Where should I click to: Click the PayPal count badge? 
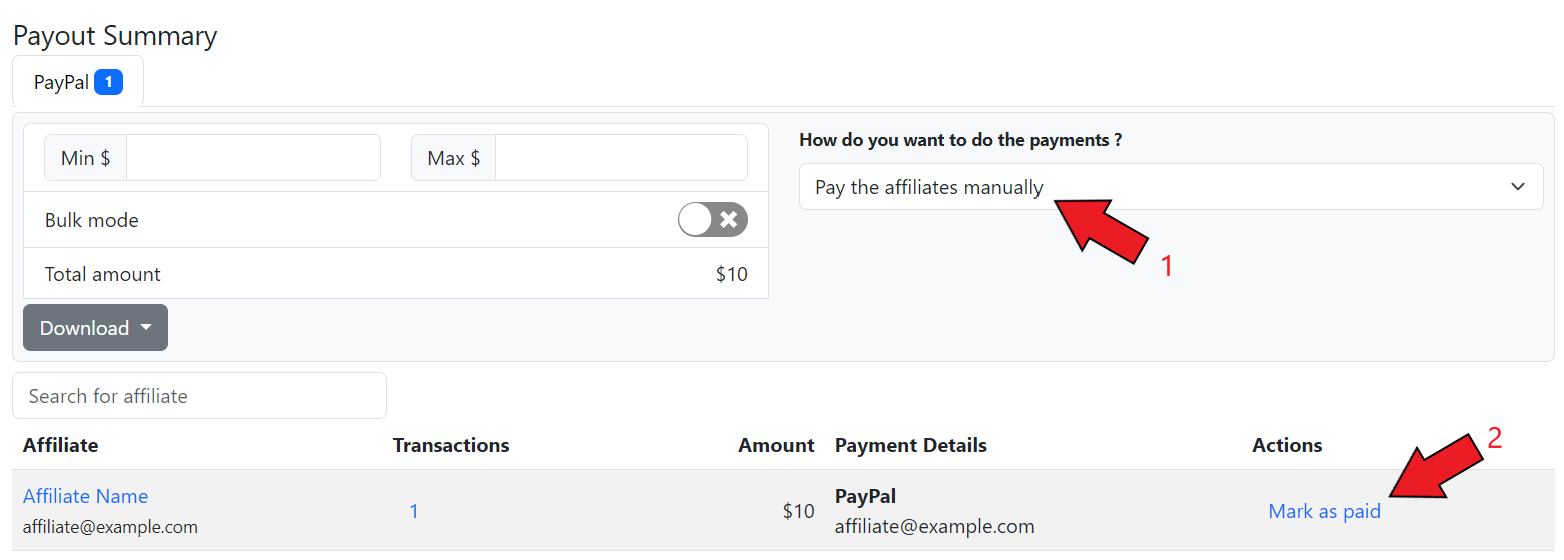click(108, 82)
